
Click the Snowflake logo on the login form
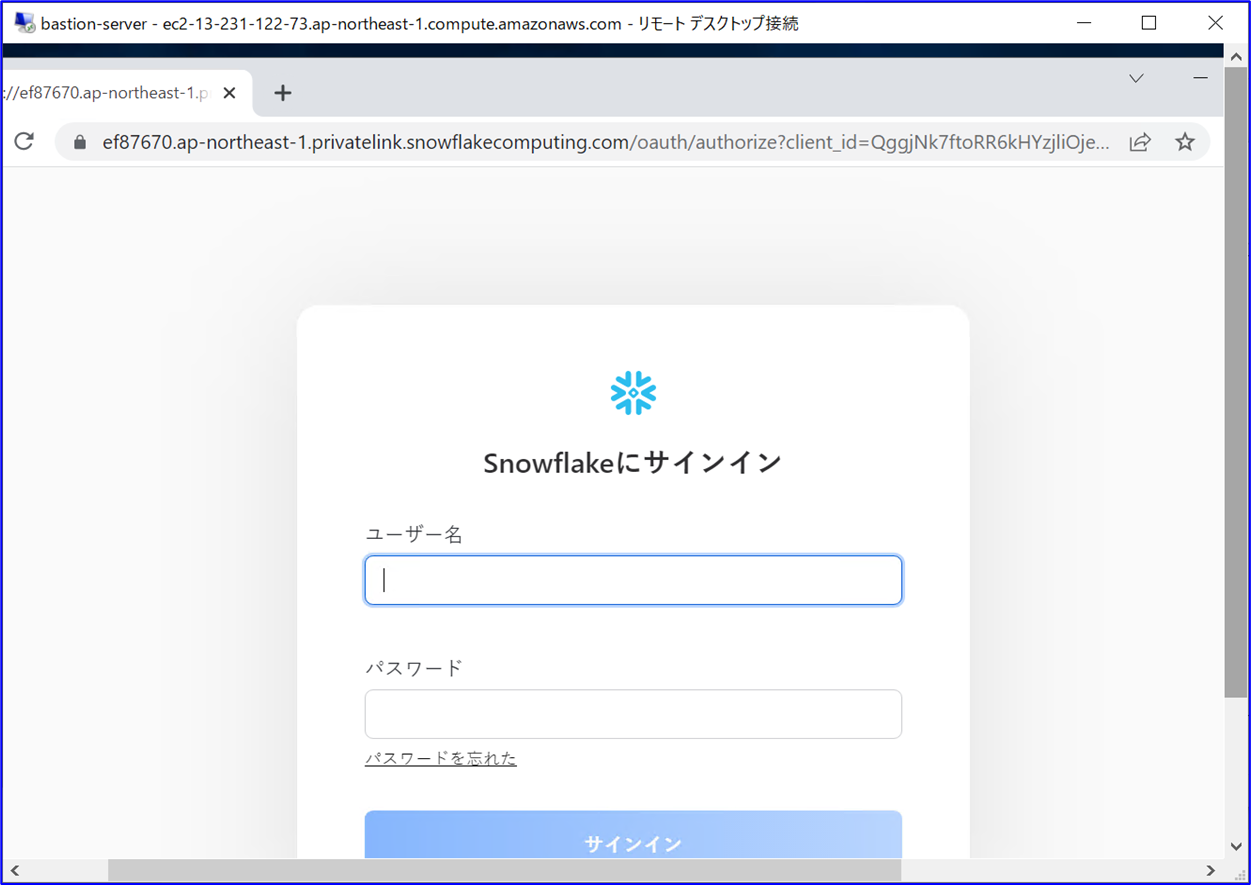tap(632, 392)
